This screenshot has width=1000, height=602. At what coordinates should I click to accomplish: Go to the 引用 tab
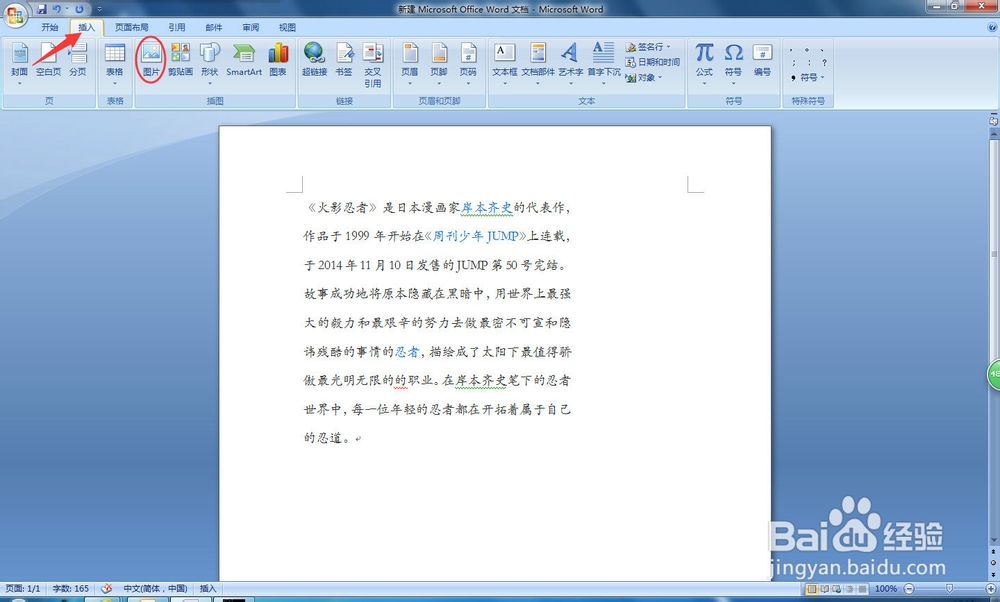tap(177, 27)
